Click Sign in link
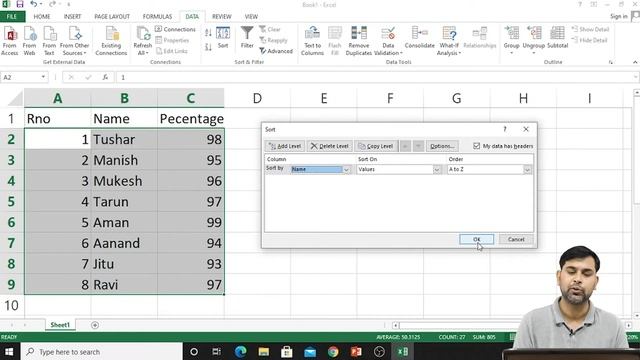640x360 pixels. coord(619,16)
